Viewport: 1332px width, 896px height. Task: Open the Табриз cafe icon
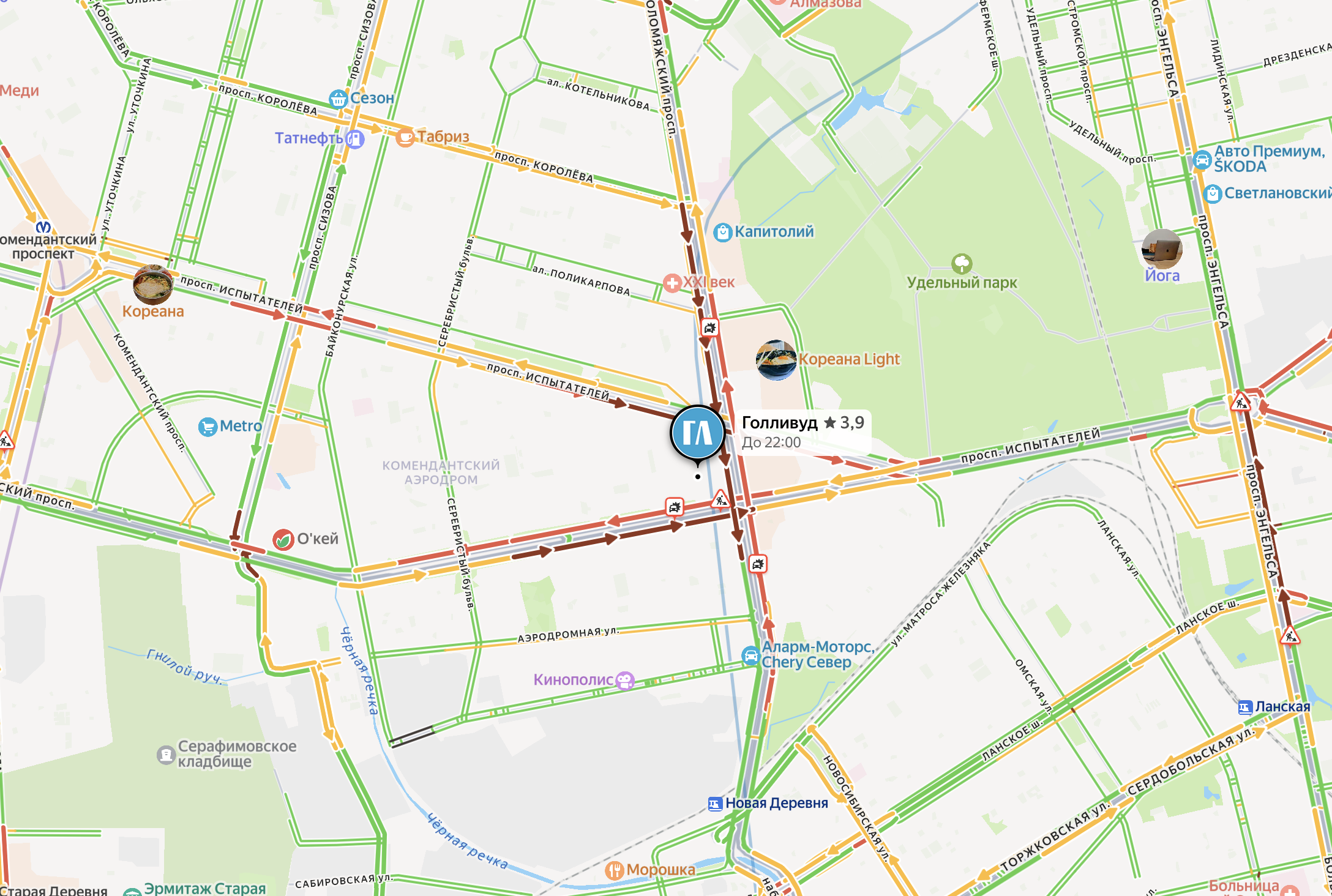[x=405, y=137]
